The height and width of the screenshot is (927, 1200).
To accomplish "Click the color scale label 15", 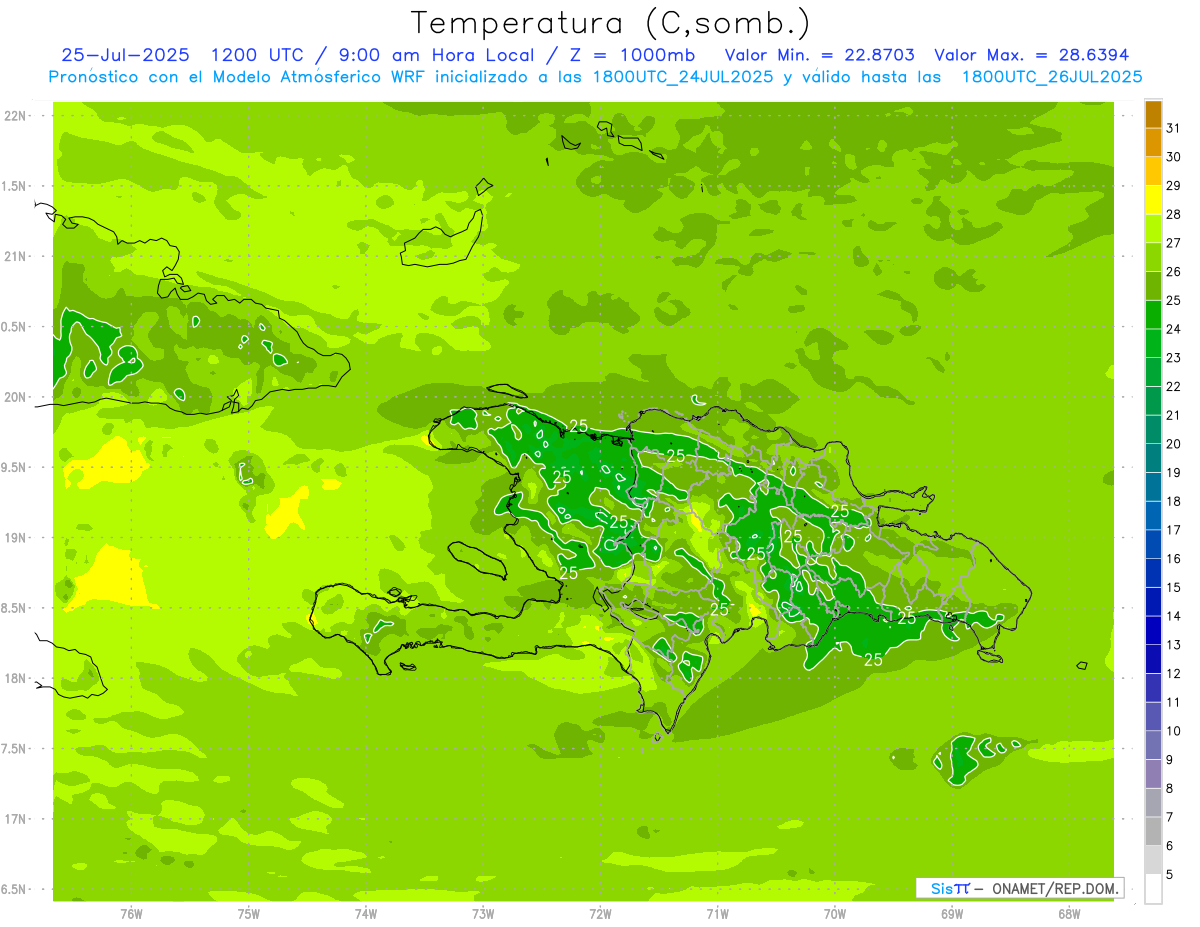I will 1173,587.
